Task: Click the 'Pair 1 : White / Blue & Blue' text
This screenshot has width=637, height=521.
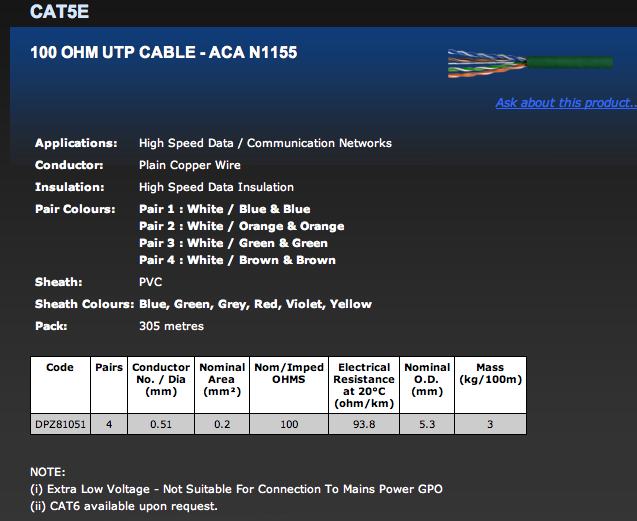Action: [224, 209]
